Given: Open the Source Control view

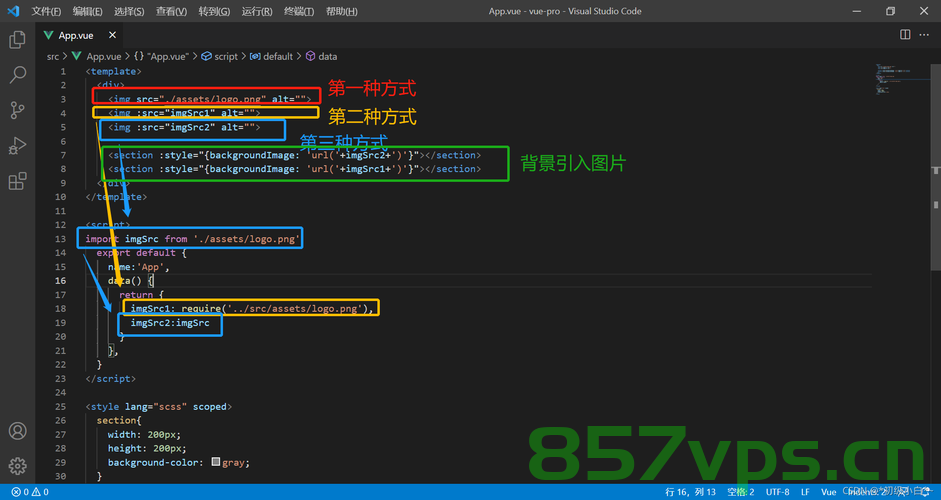Looking at the screenshot, I should pos(17,110).
